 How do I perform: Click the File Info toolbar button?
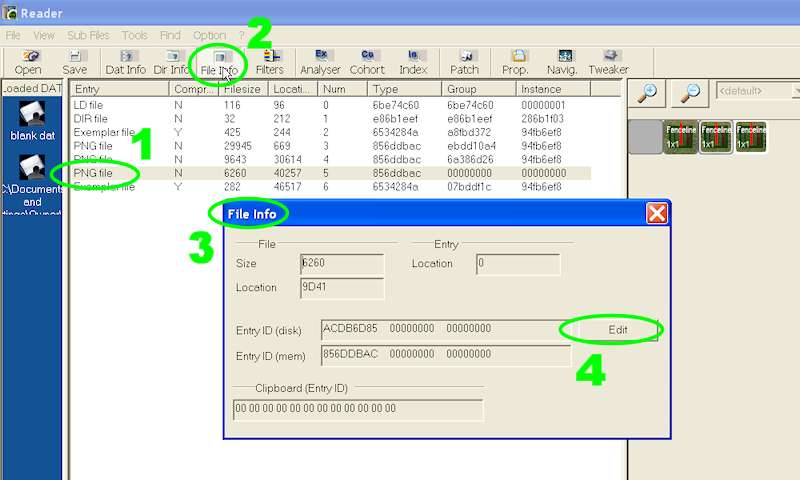coord(219,64)
